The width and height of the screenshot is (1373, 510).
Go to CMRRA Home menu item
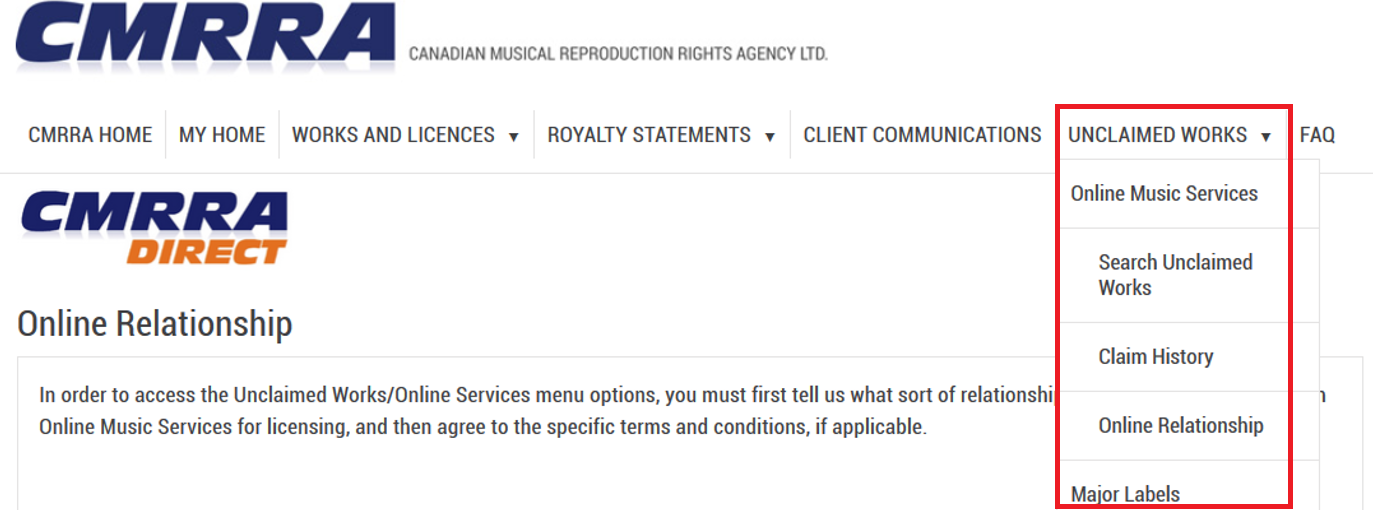pos(90,135)
